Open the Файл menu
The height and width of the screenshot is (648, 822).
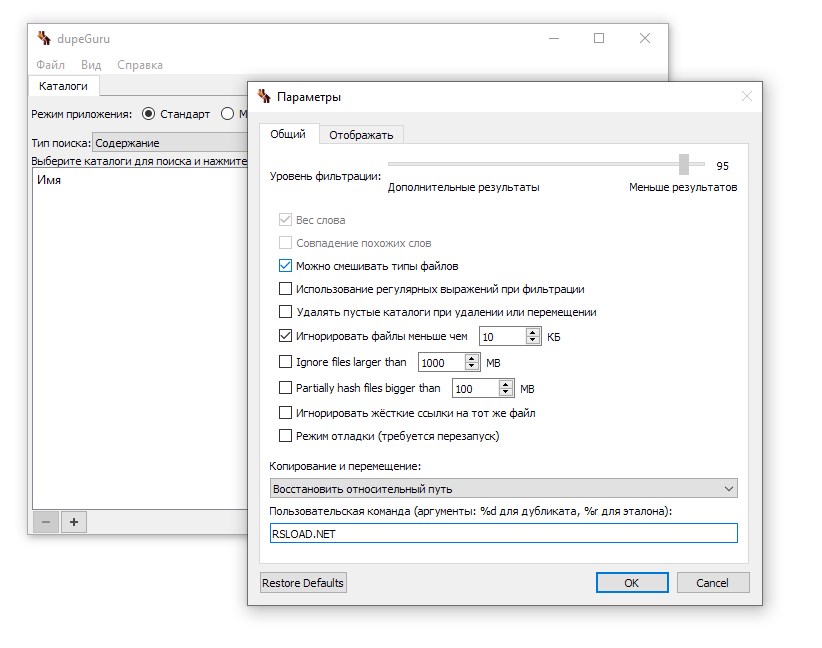[x=50, y=65]
